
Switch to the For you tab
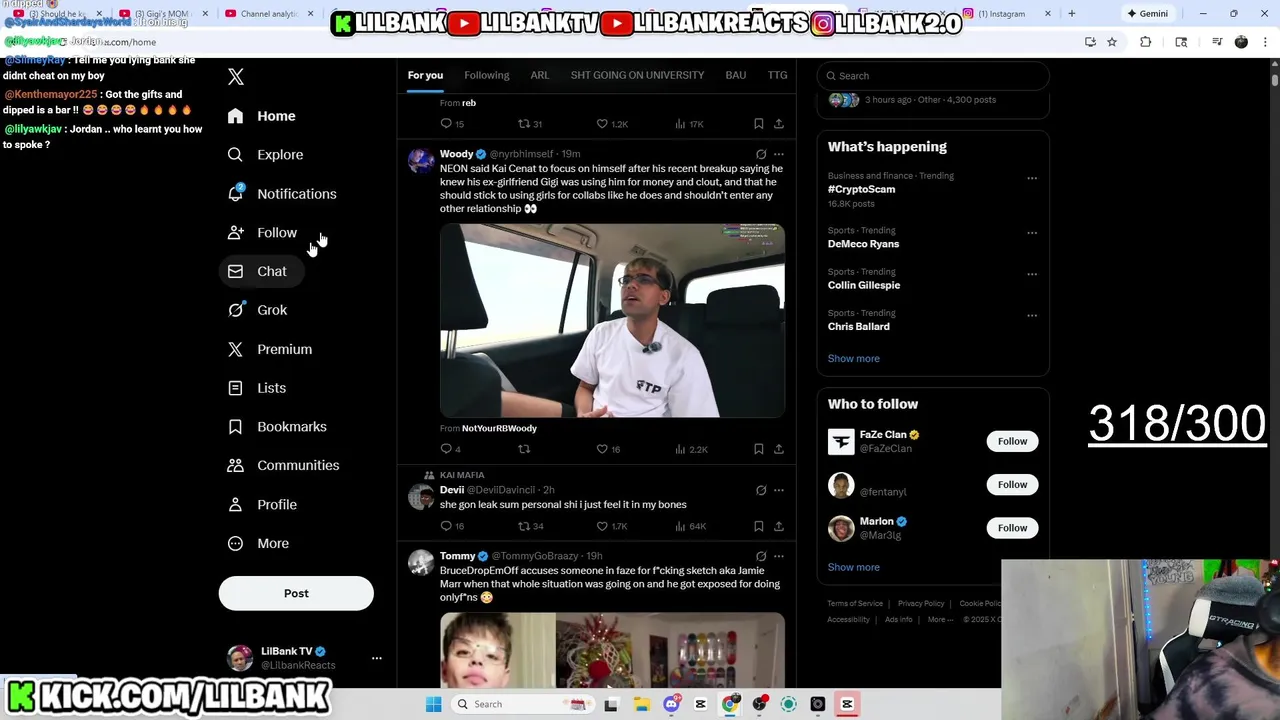425,75
